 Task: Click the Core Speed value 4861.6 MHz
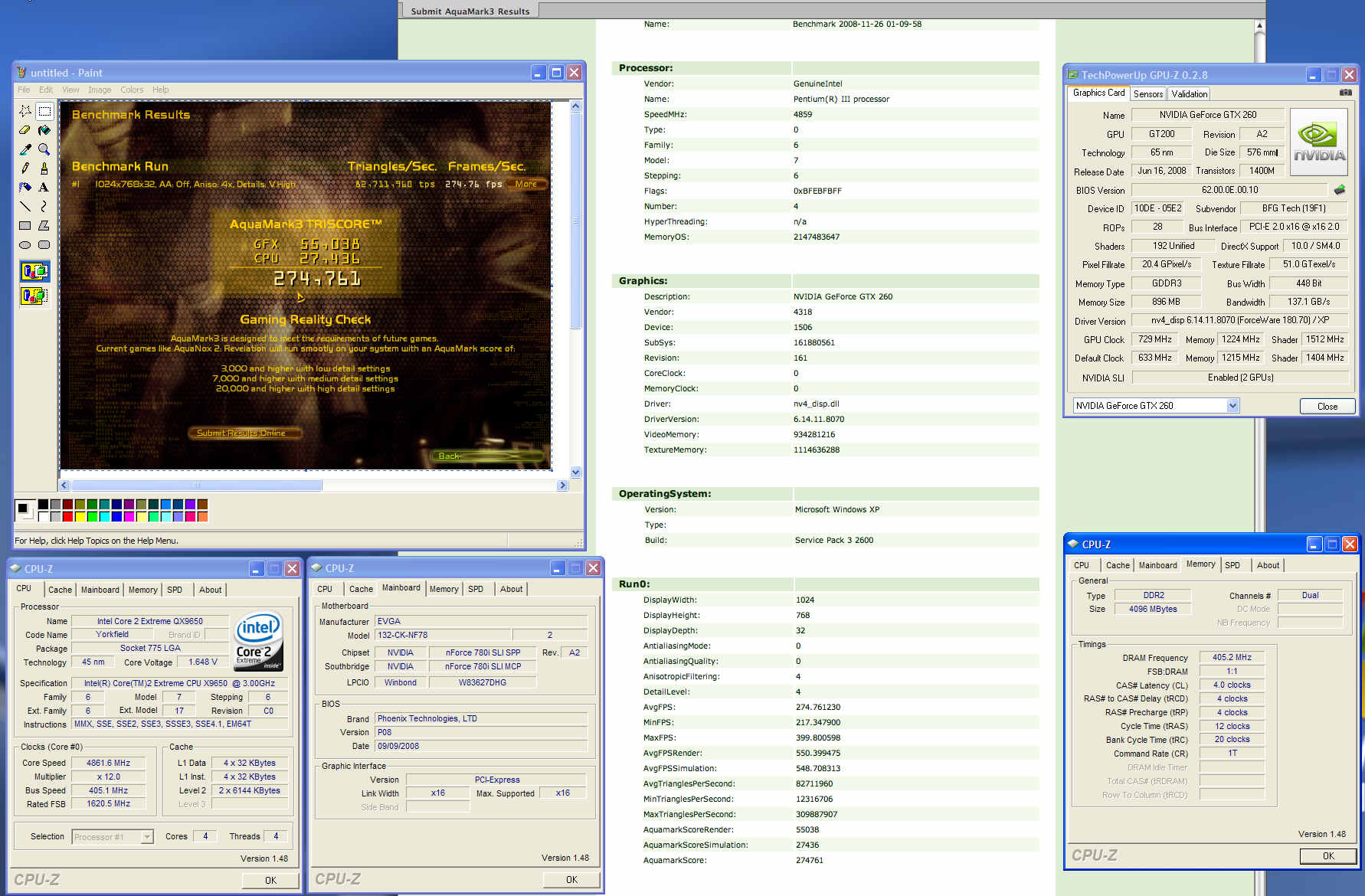coord(108,763)
